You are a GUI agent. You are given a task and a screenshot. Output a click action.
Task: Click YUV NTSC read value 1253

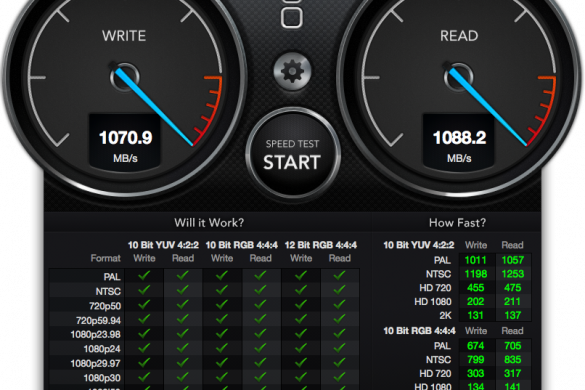tap(513, 274)
